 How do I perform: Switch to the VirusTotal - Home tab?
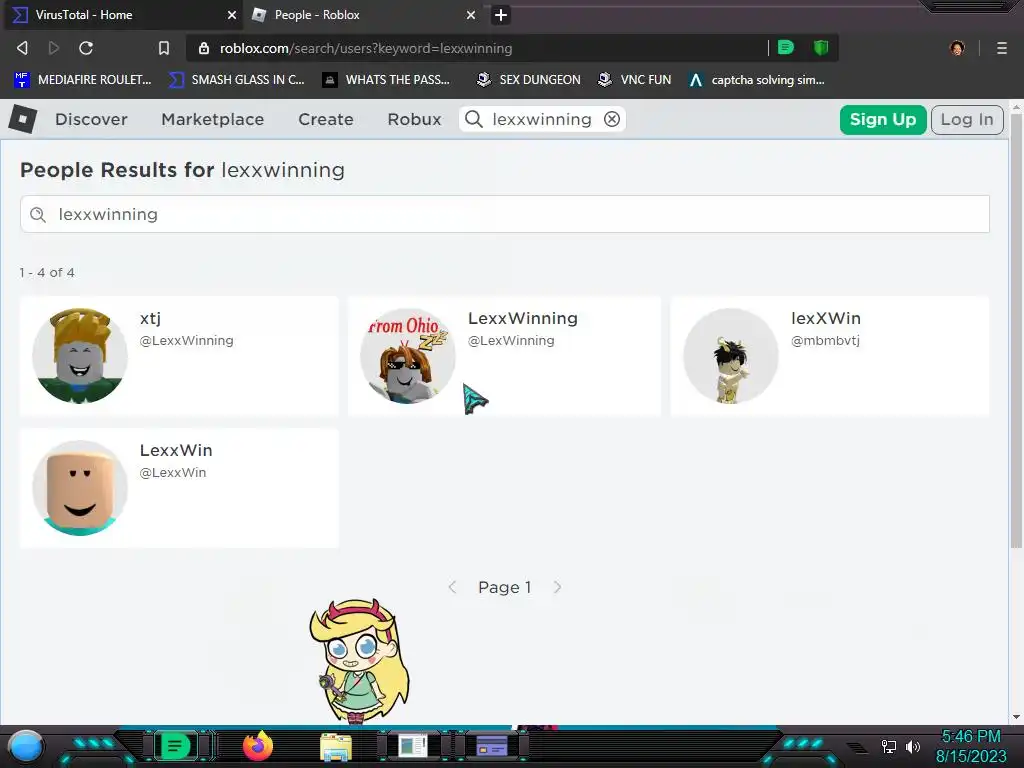tap(122, 15)
